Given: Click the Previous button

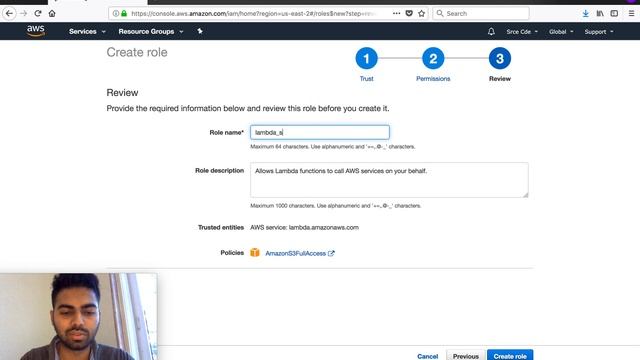Looking at the screenshot, I should (x=465, y=356).
